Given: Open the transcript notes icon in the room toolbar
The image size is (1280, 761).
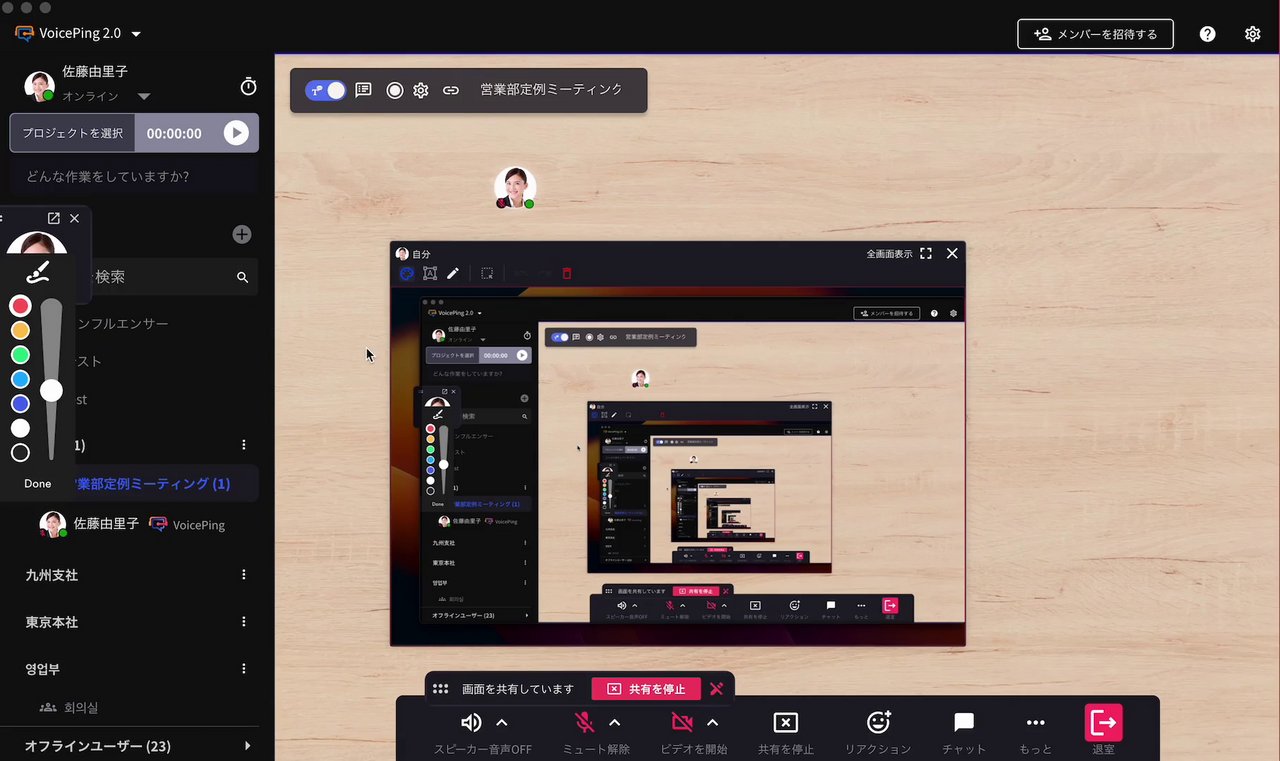Looking at the screenshot, I should (364, 90).
